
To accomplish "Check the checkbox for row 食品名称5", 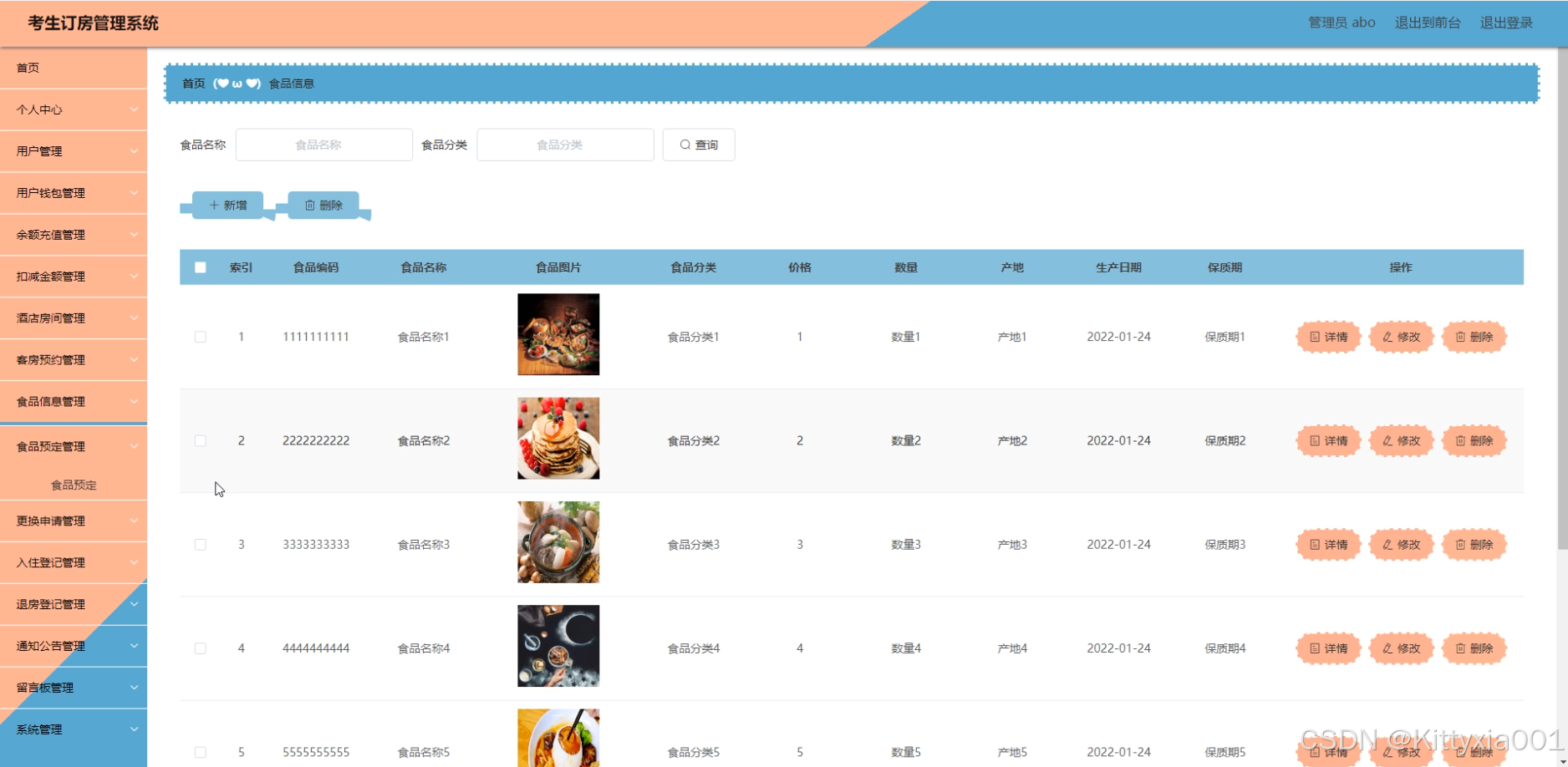I will coord(201,752).
